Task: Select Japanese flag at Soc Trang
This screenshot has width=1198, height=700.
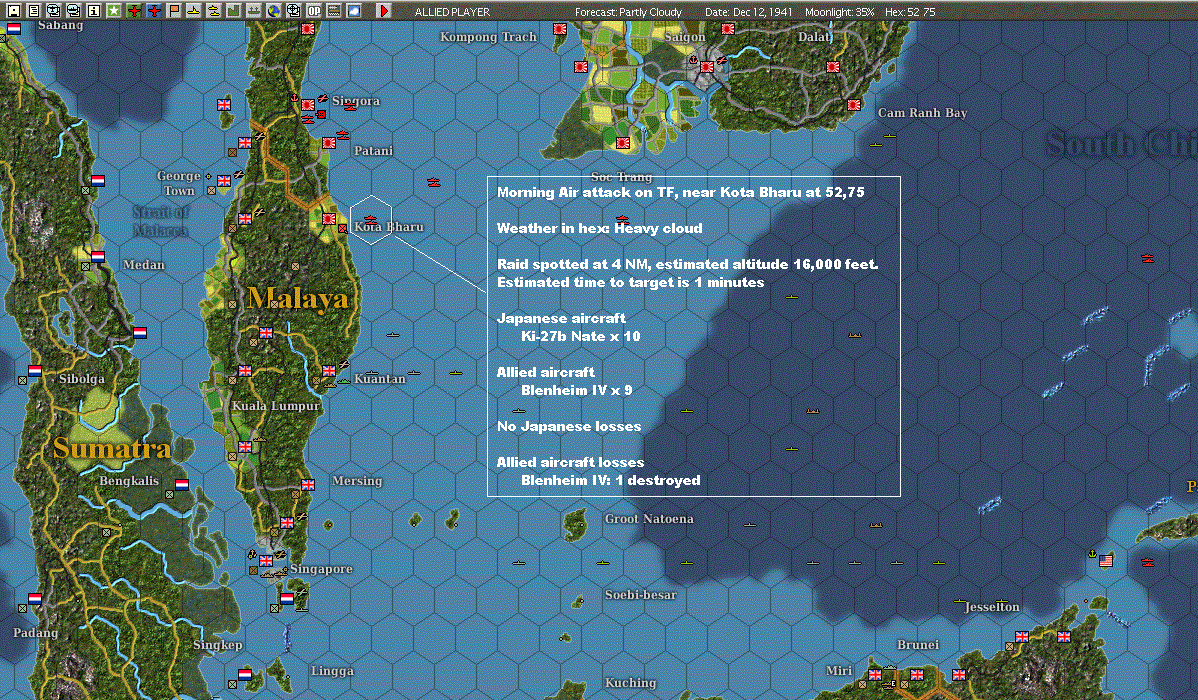Action: pos(623,143)
